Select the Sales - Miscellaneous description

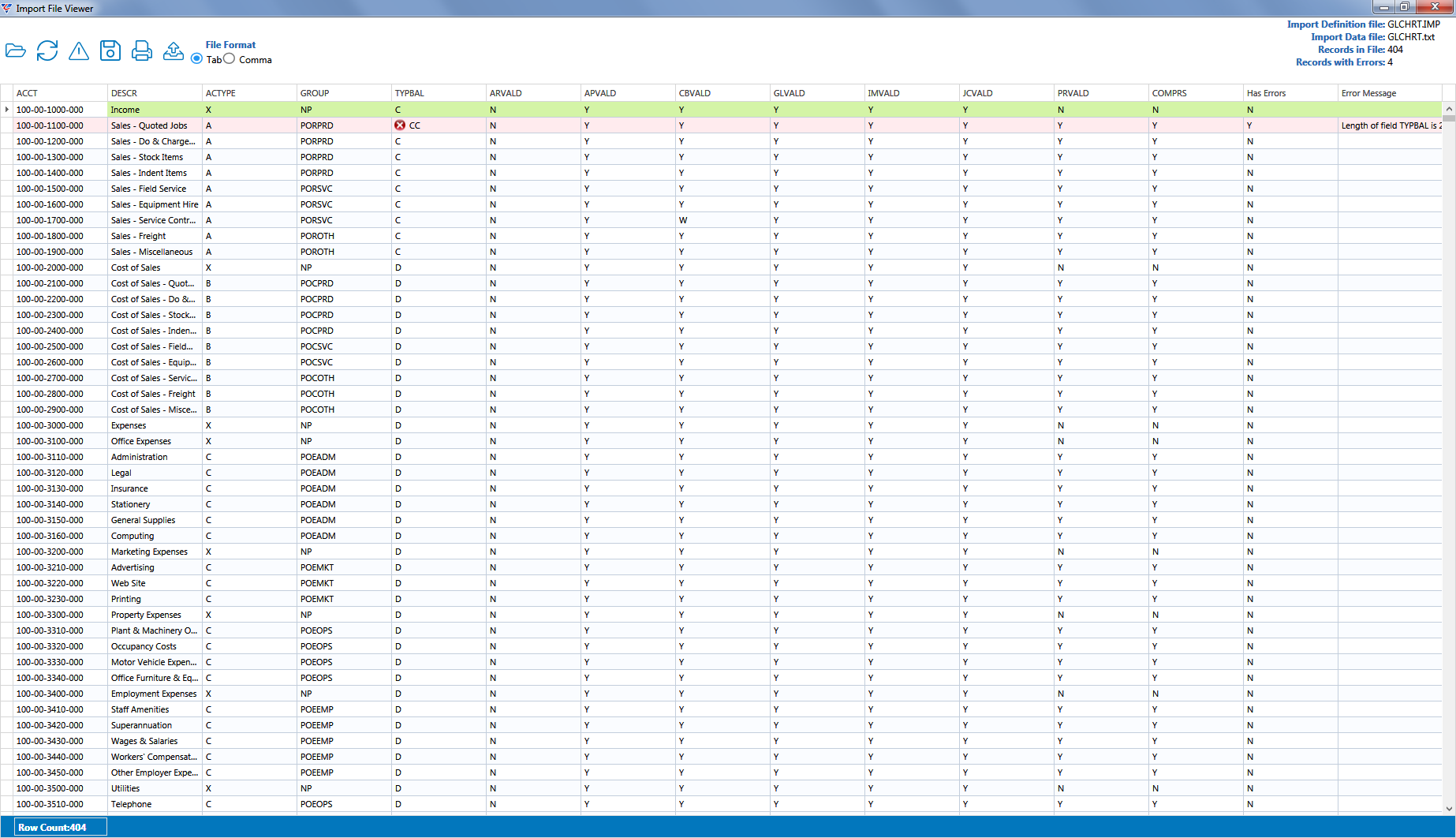[x=155, y=252]
